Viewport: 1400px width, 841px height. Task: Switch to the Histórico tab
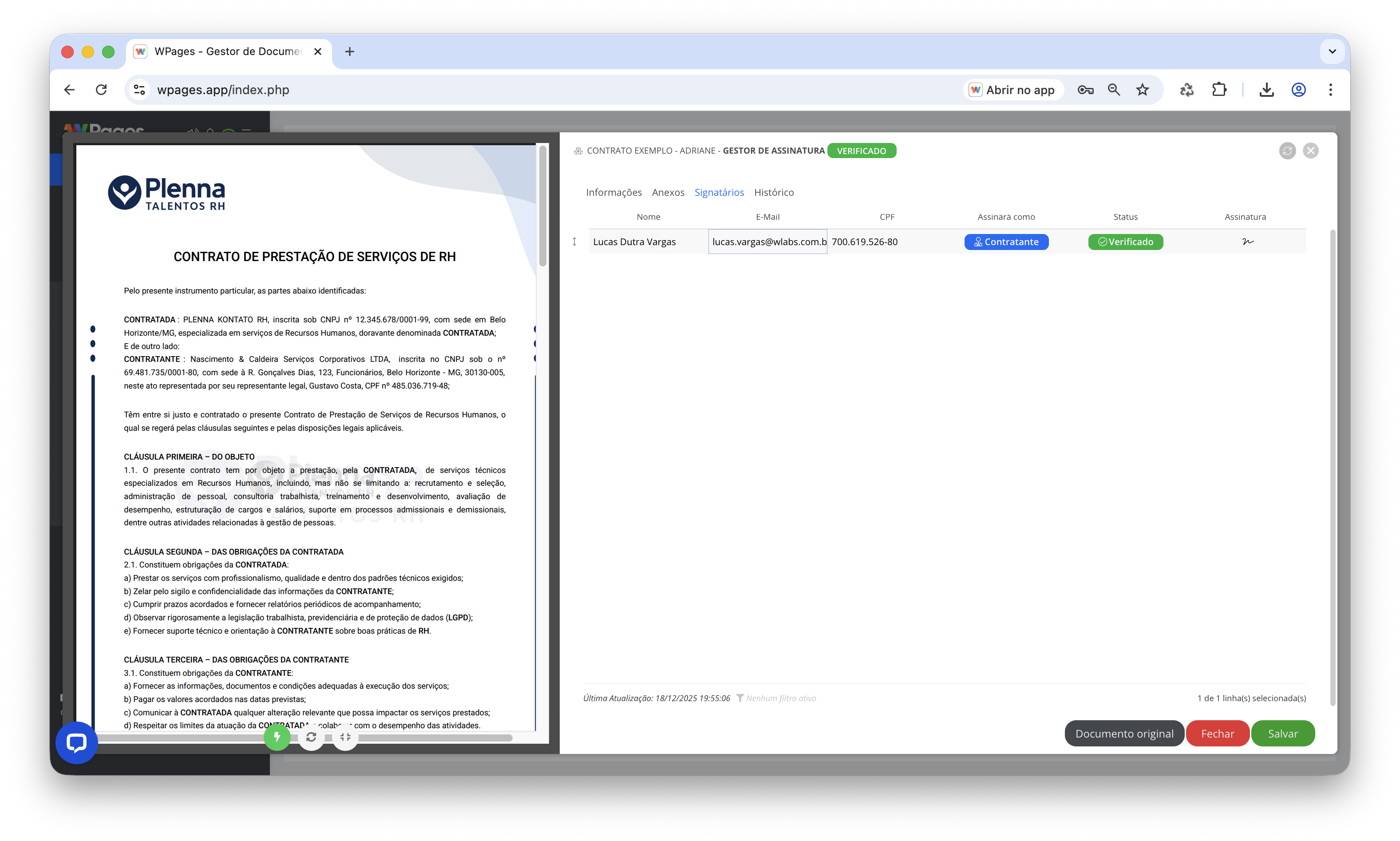(774, 193)
